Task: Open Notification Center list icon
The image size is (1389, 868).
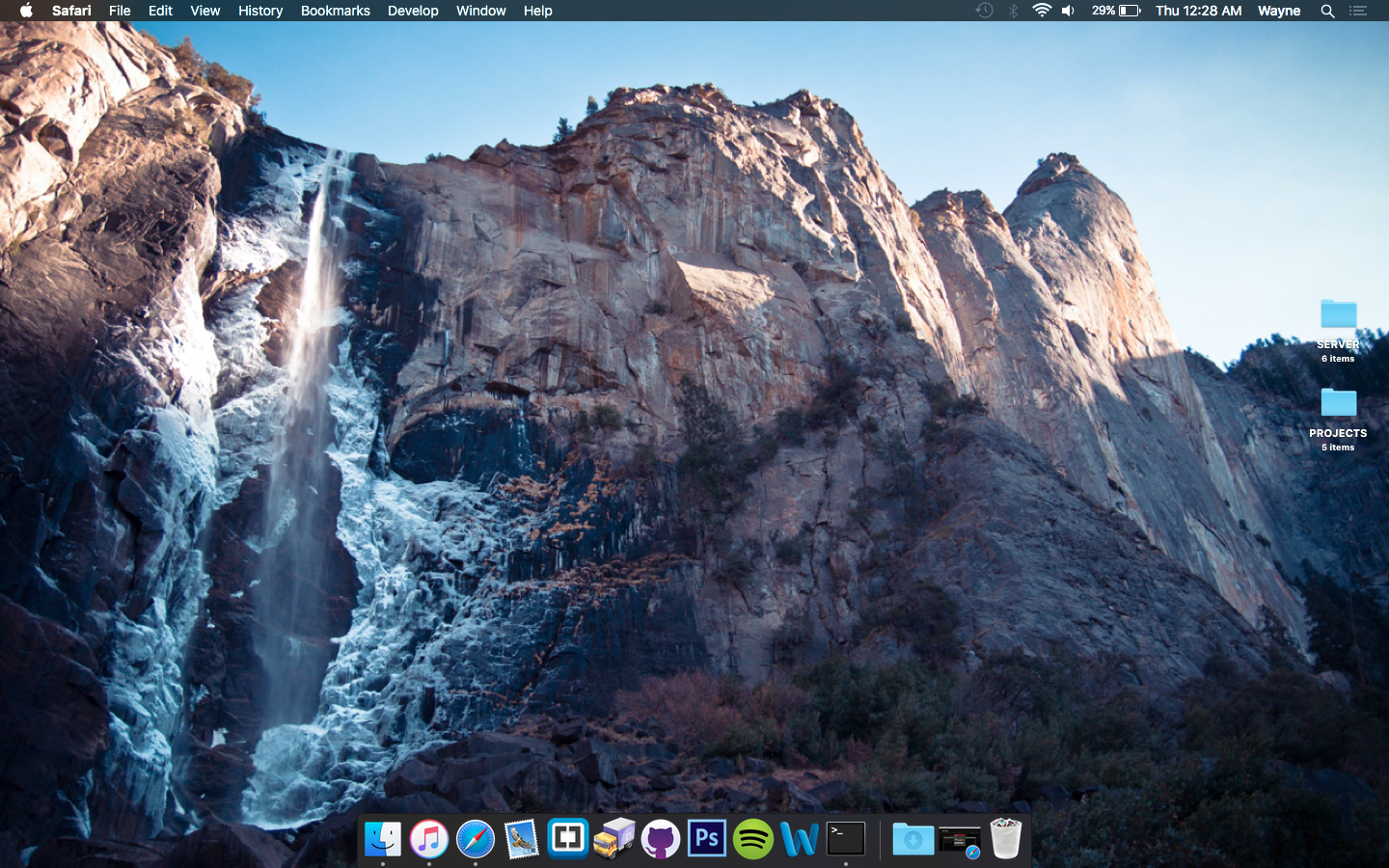Action: coord(1358,11)
